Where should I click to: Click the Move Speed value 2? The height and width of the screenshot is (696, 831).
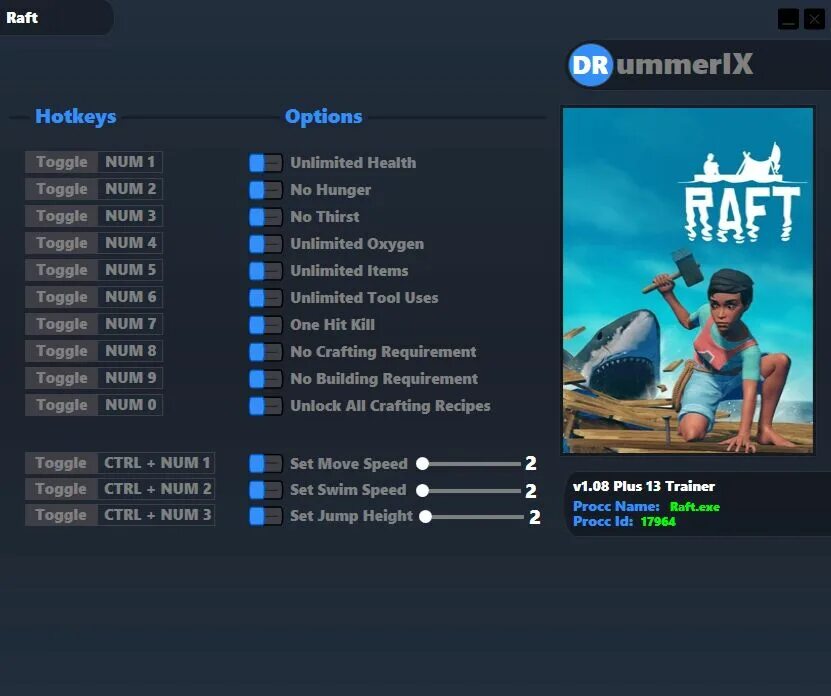tap(531, 463)
